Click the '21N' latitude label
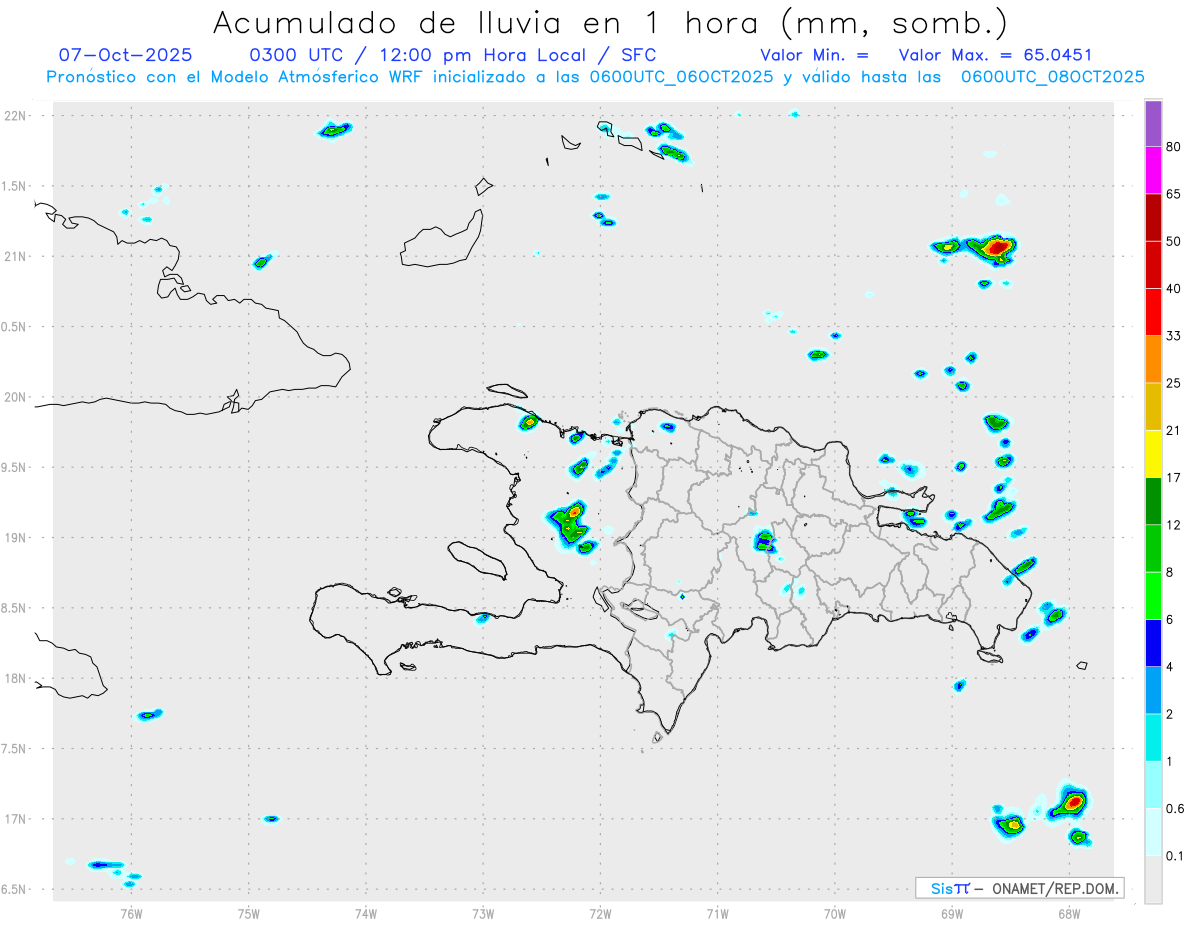Image resolution: width=1200 pixels, height=927 pixels. tap(16, 256)
